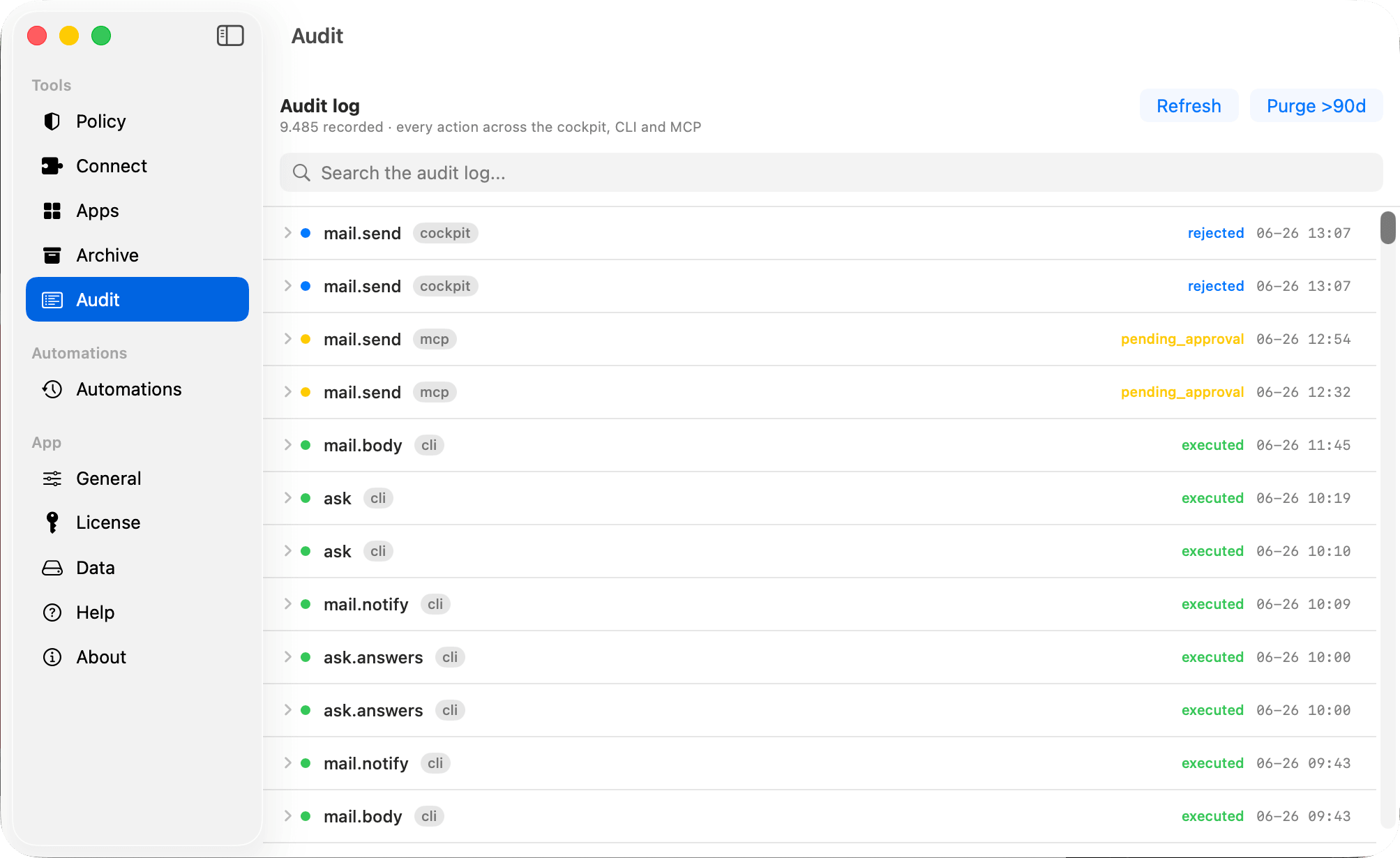Click the cli tag on 09:43 mail.body row
This screenshot has width=1400, height=858.
(429, 816)
